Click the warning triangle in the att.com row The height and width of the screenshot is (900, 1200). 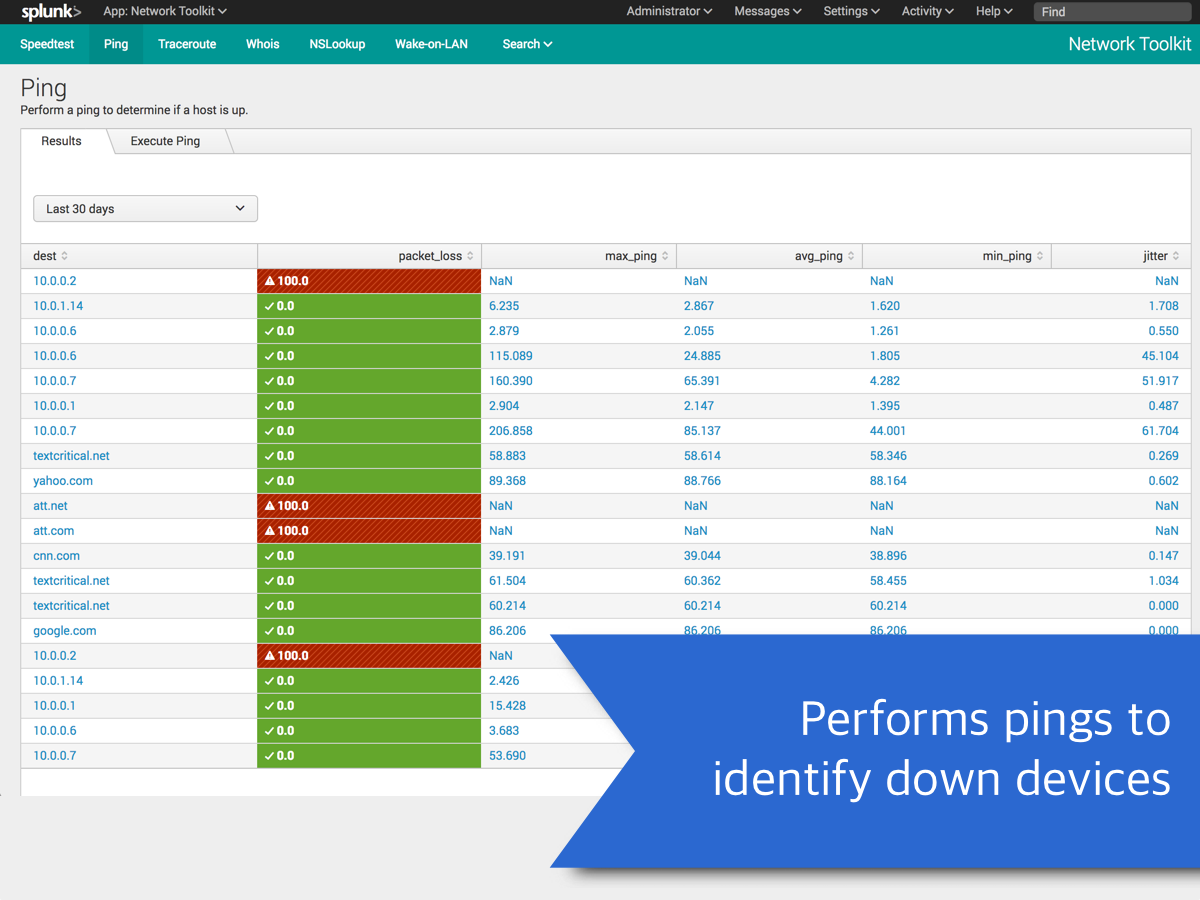tap(270, 531)
